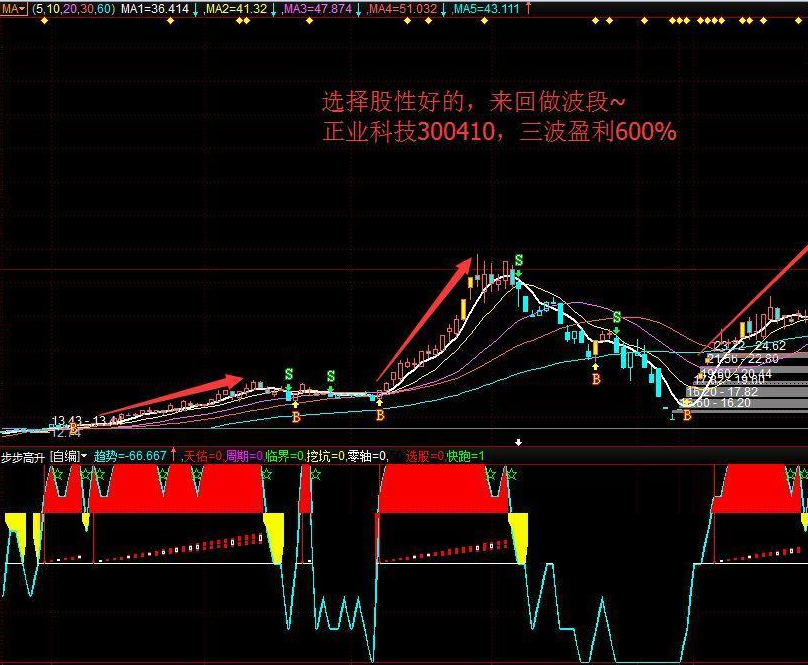
Task: Open the MA indicator dropdown
Action: pyautogui.click(x=13, y=9)
